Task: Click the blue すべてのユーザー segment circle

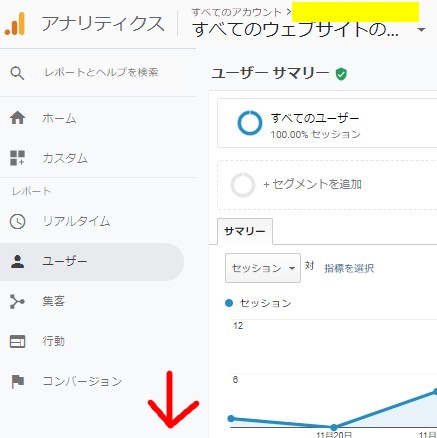Action: [x=250, y=123]
